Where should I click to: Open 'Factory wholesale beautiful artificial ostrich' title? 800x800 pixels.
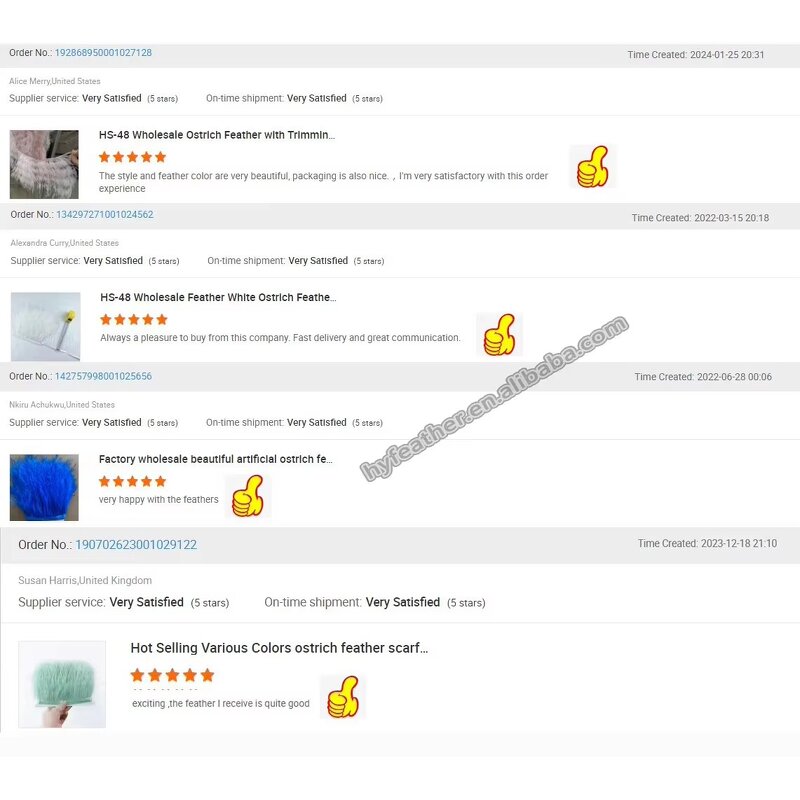coord(216,459)
